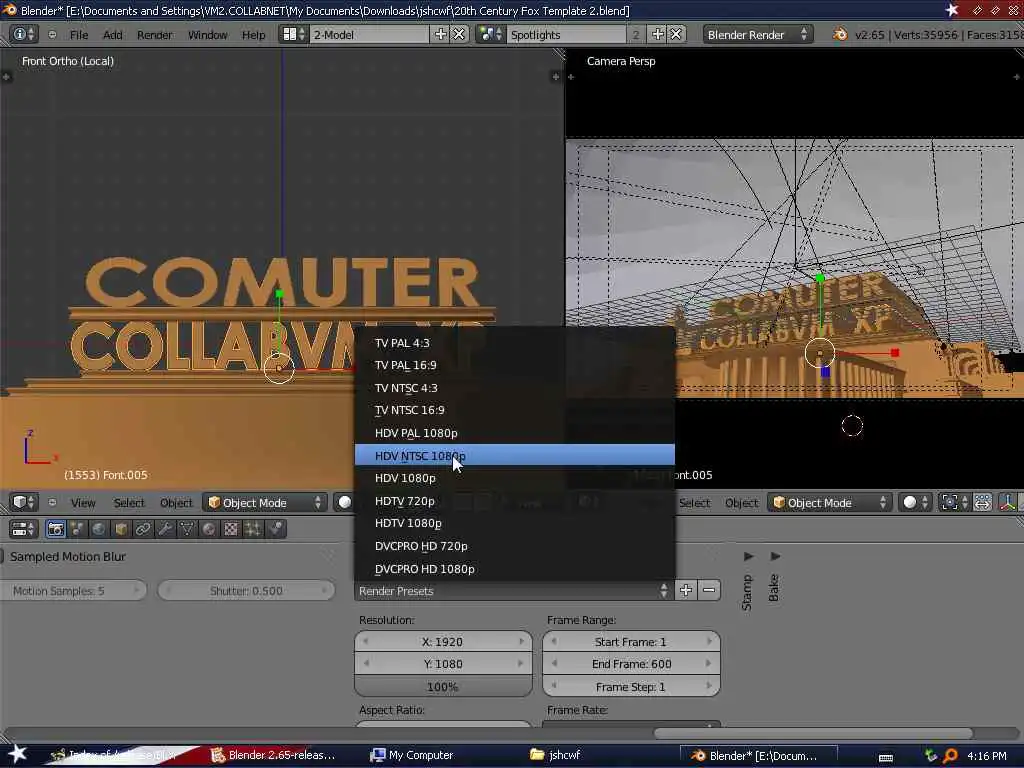Open the File menu

pos(79,35)
